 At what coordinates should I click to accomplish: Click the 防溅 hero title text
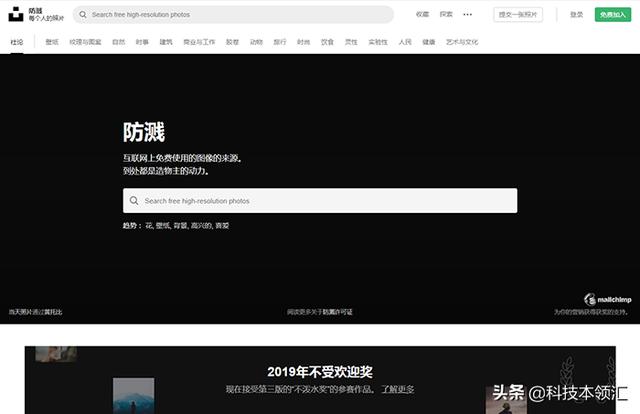tap(144, 132)
